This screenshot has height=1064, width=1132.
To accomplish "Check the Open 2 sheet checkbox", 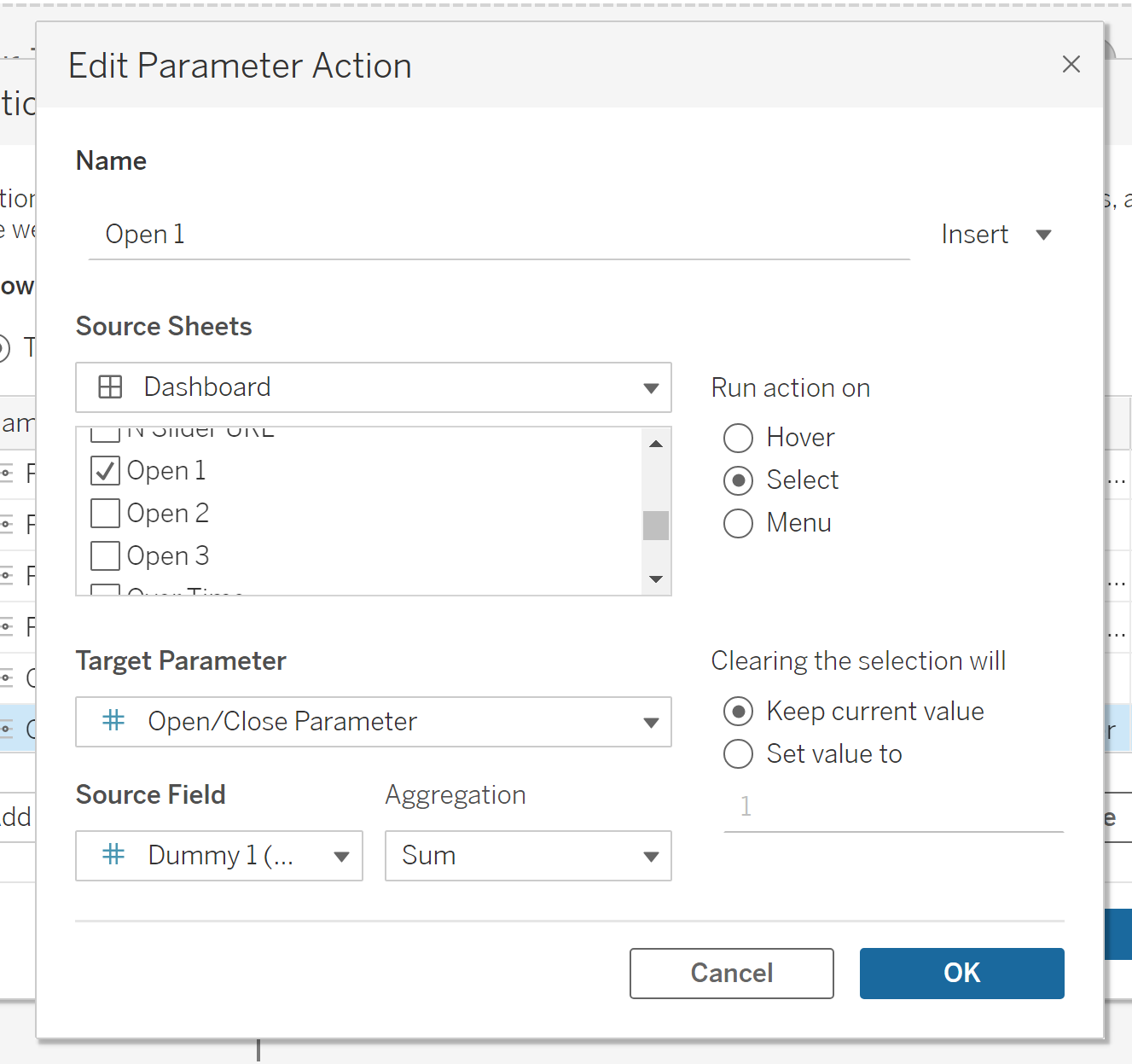I will pyautogui.click(x=105, y=514).
